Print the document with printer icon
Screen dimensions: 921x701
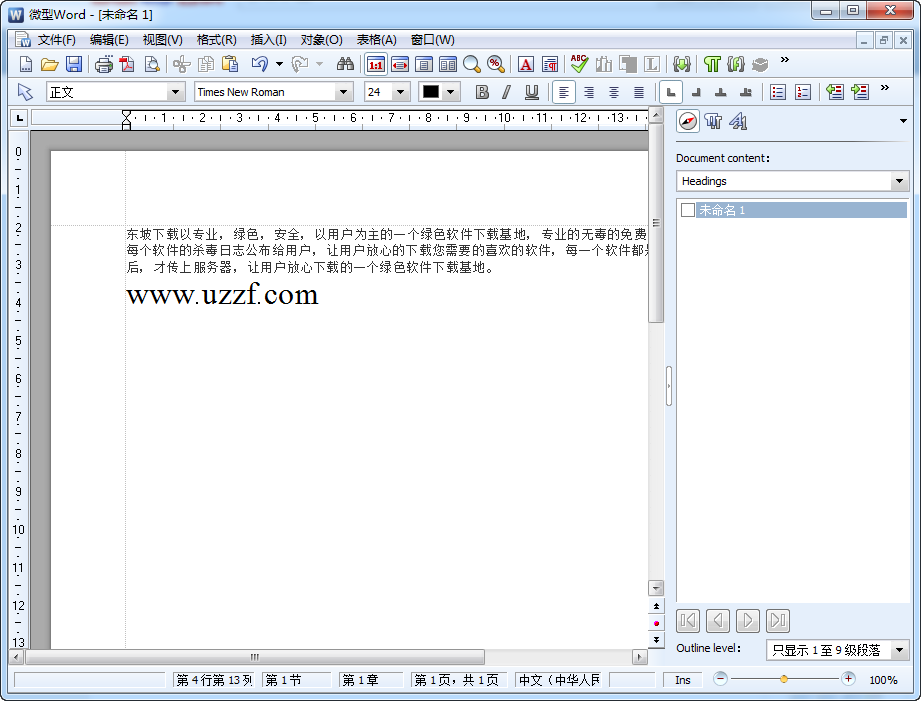pos(104,64)
